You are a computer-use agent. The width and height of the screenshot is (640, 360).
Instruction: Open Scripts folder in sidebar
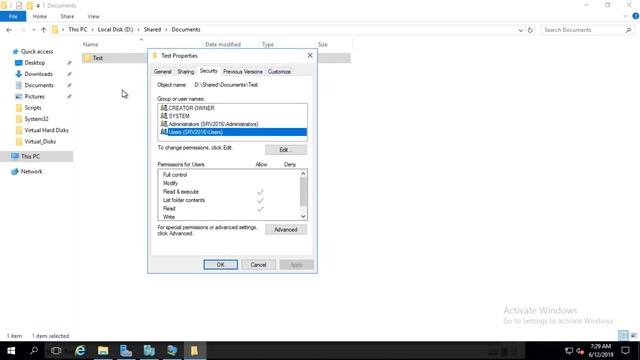pos(33,108)
